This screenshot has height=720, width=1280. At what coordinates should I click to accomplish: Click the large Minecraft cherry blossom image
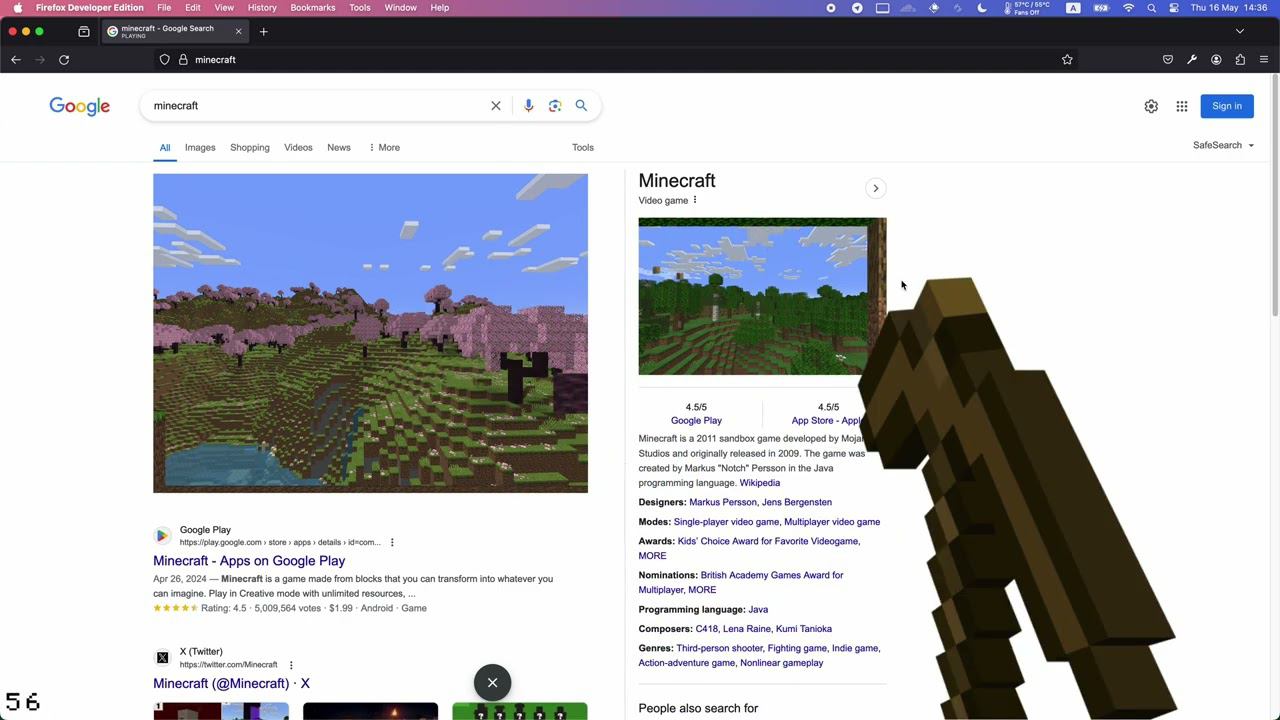coord(370,333)
